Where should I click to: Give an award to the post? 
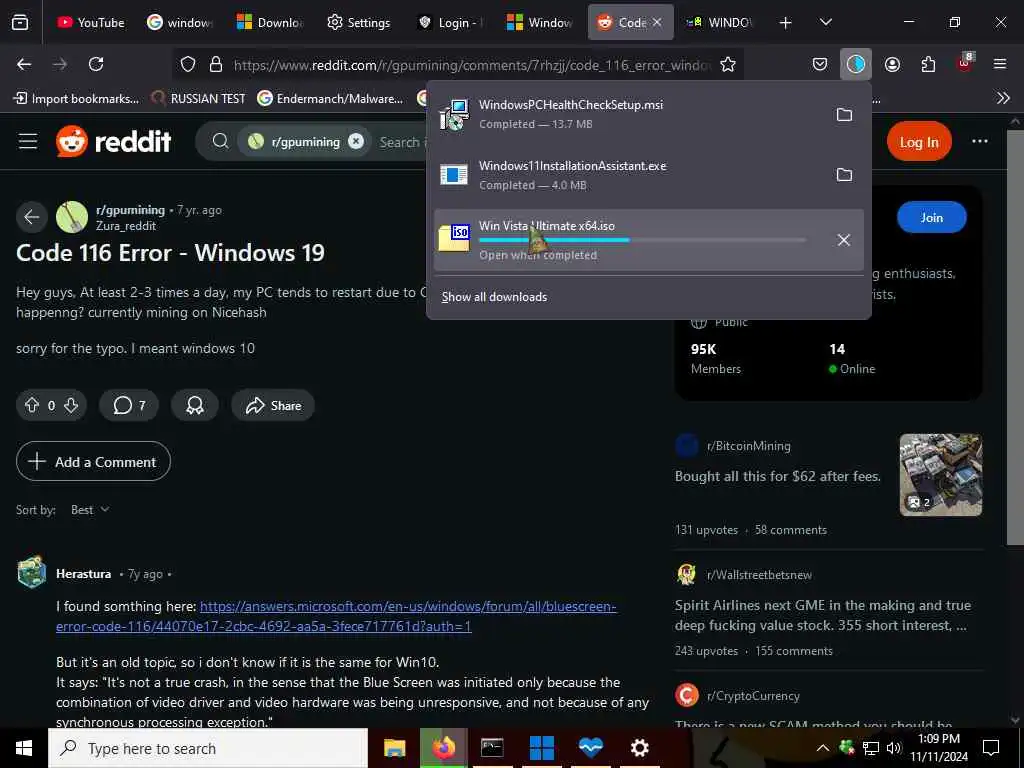point(195,406)
